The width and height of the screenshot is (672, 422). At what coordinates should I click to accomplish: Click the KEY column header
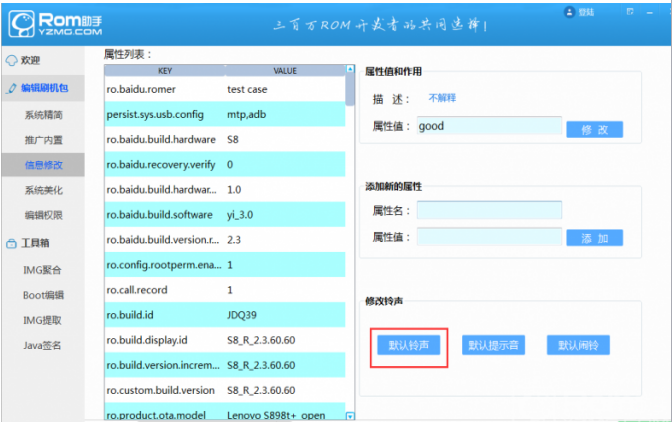coord(165,71)
